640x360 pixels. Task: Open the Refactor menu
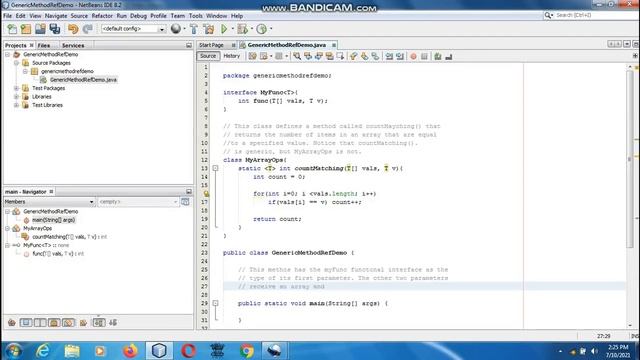[x=102, y=16]
